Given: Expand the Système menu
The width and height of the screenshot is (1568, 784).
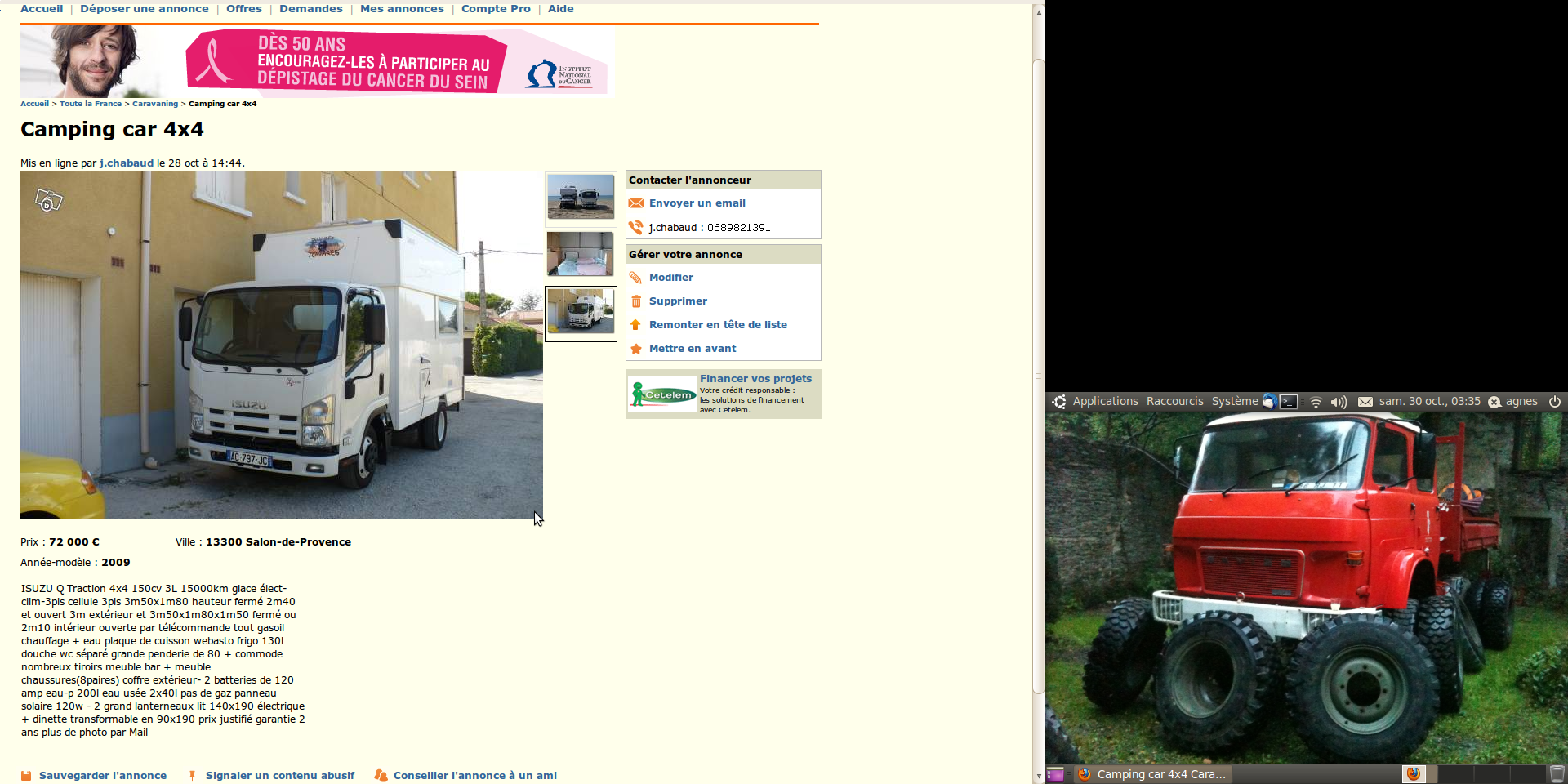Looking at the screenshot, I should pos(1234,402).
